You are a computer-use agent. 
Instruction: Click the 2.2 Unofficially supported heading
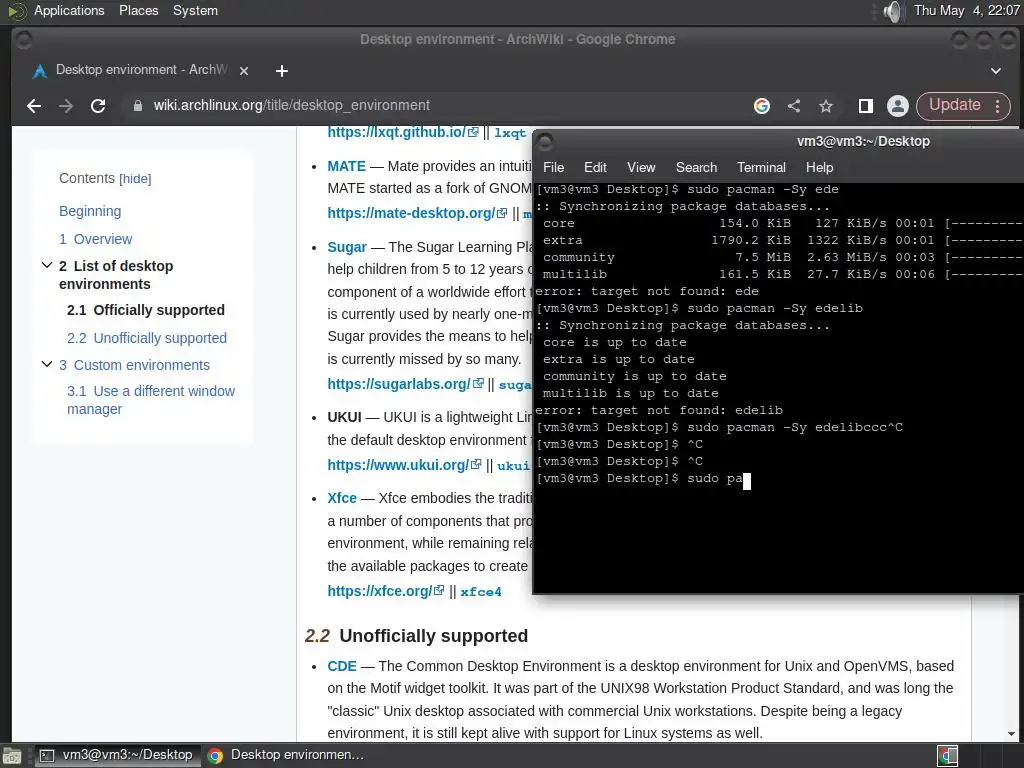click(416, 636)
